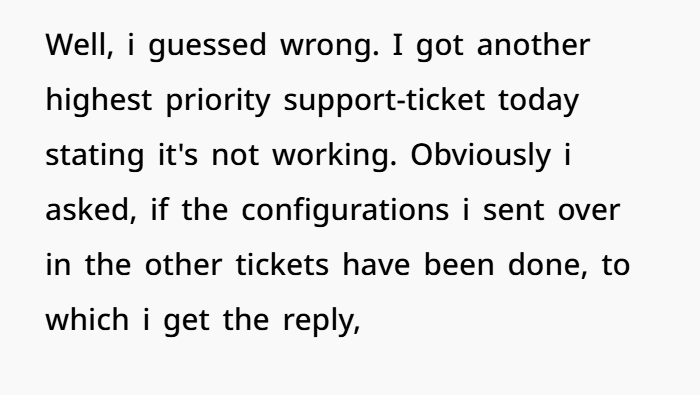The width and height of the screenshot is (700, 395).
Task: Click the contraction "it's"
Action: pyautogui.click(x=178, y=154)
